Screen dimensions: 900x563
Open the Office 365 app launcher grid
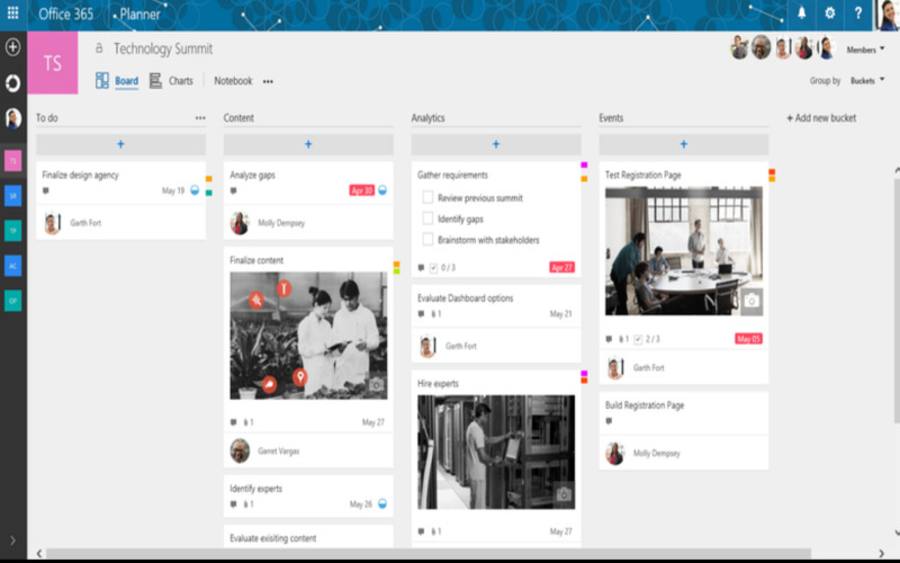[x=13, y=13]
